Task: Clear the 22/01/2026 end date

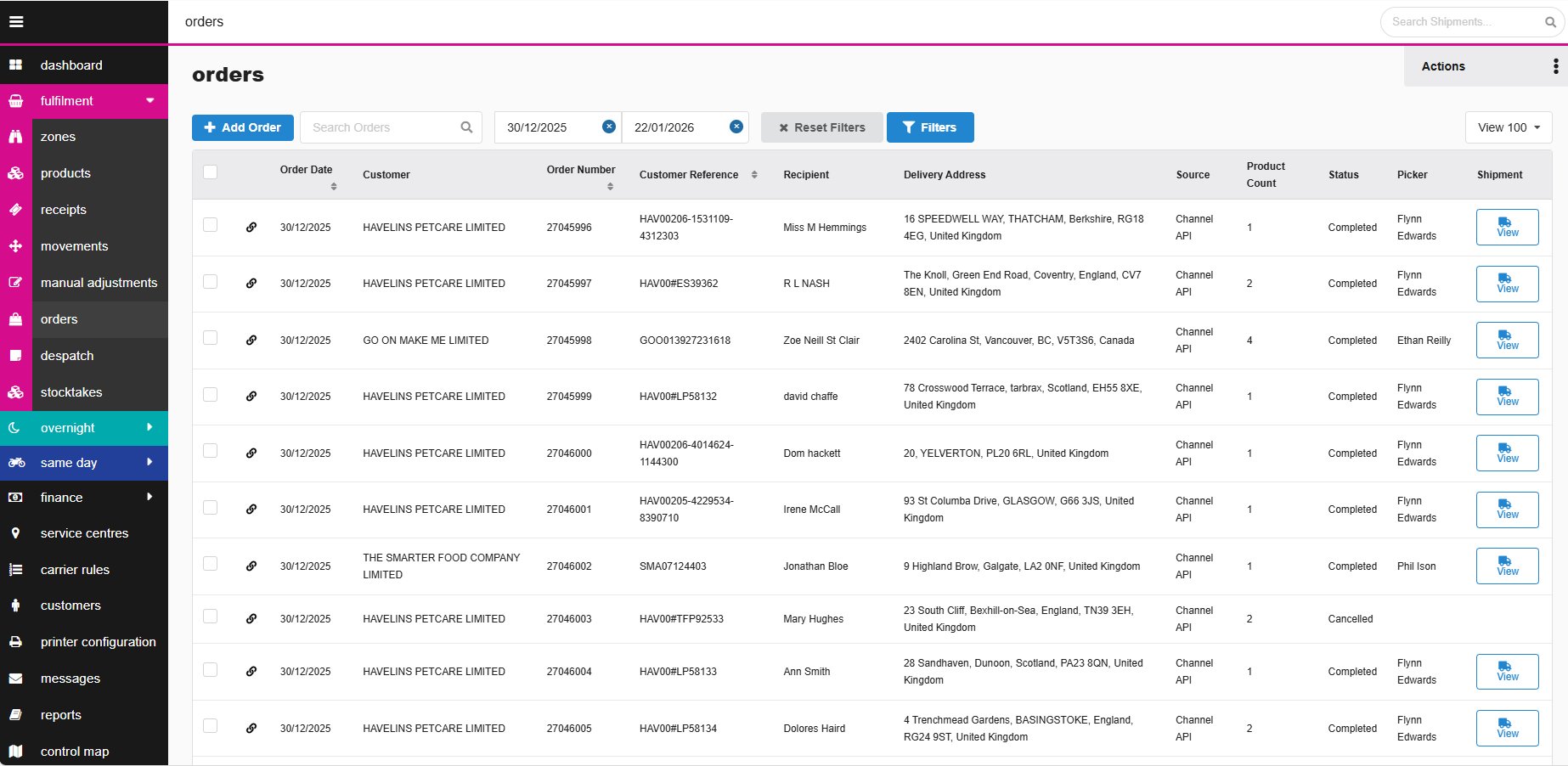Action: click(736, 127)
